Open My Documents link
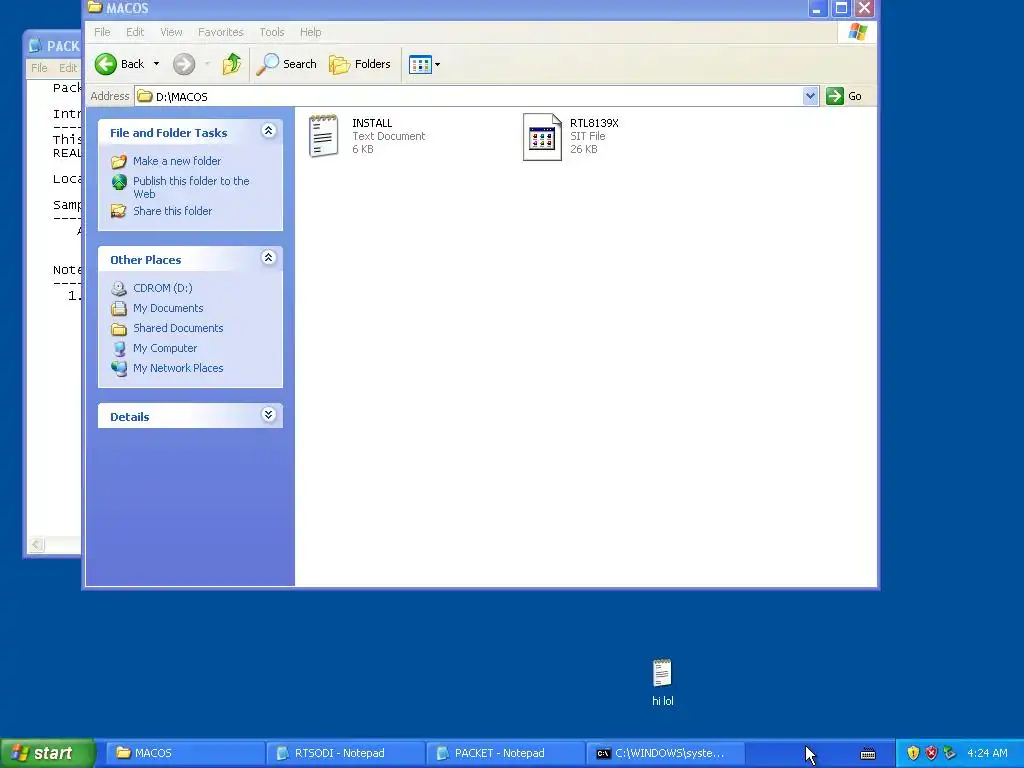The height and width of the screenshot is (768, 1024). [x=168, y=308]
